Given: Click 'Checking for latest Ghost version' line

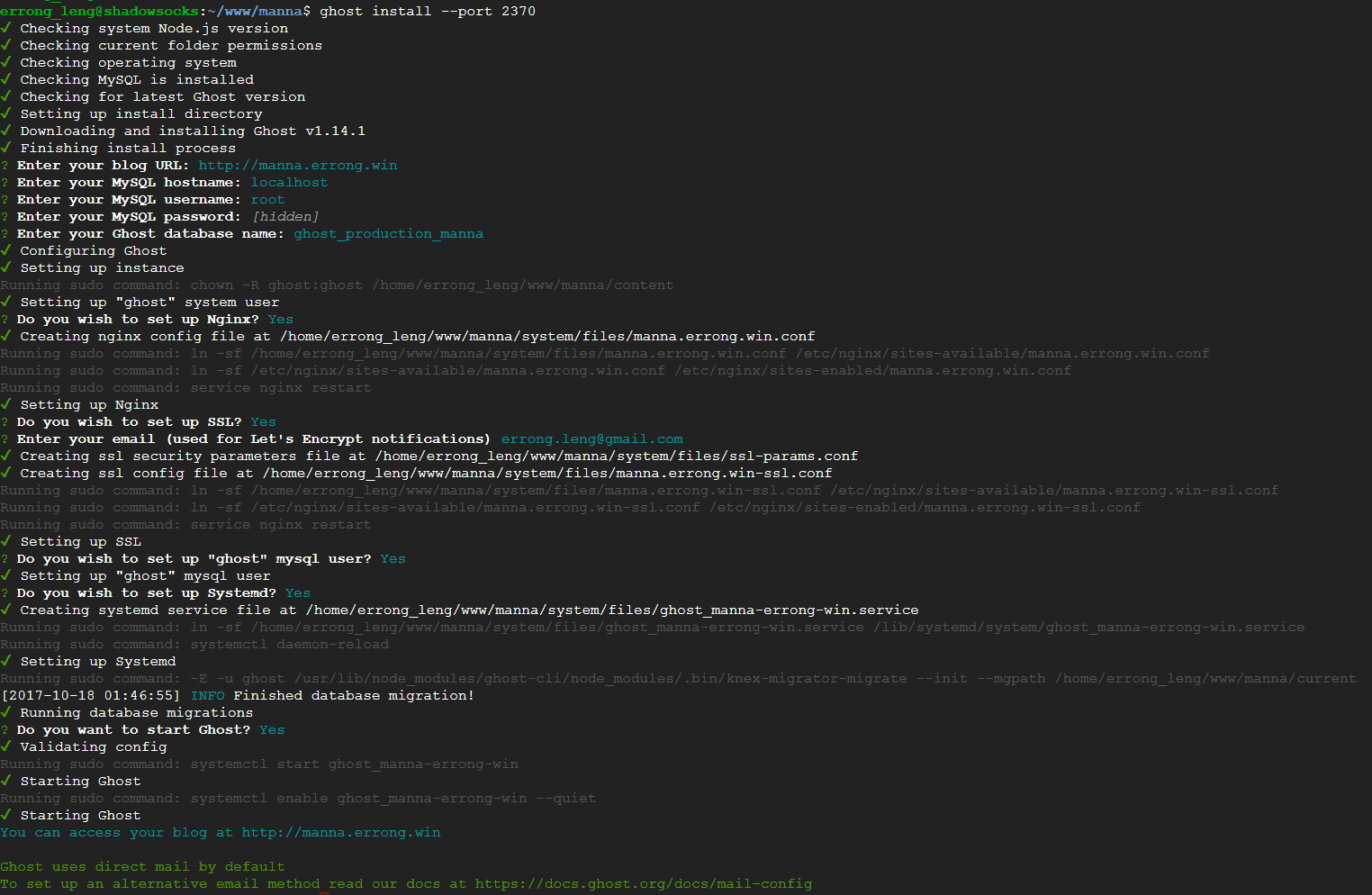Looking at the screenshot, I should (x=153, y=96).
